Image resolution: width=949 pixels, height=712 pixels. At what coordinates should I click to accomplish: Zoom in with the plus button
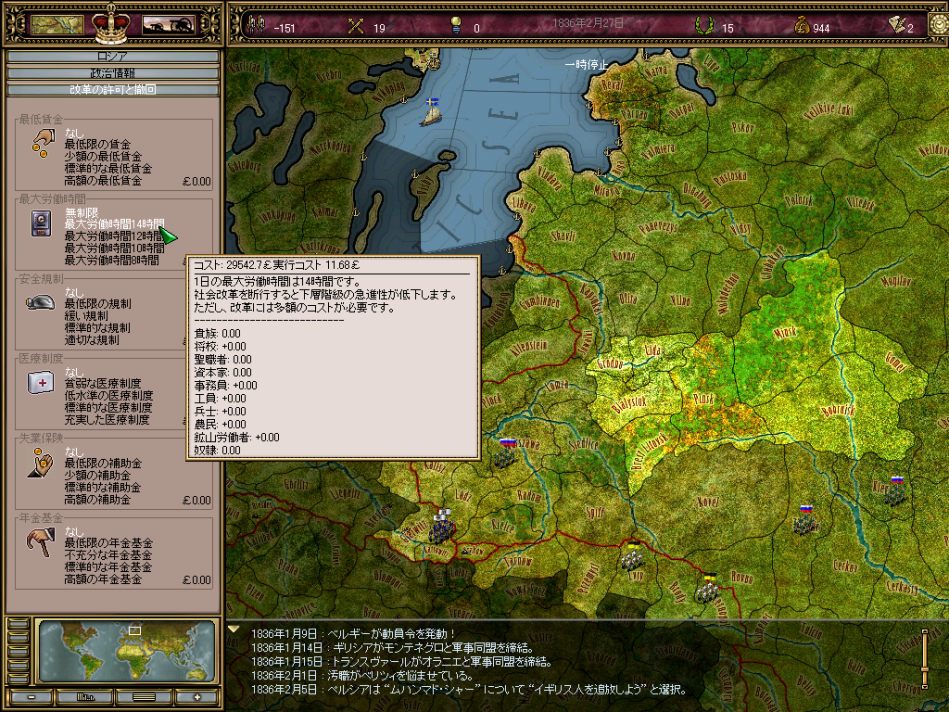coord(196,697)
